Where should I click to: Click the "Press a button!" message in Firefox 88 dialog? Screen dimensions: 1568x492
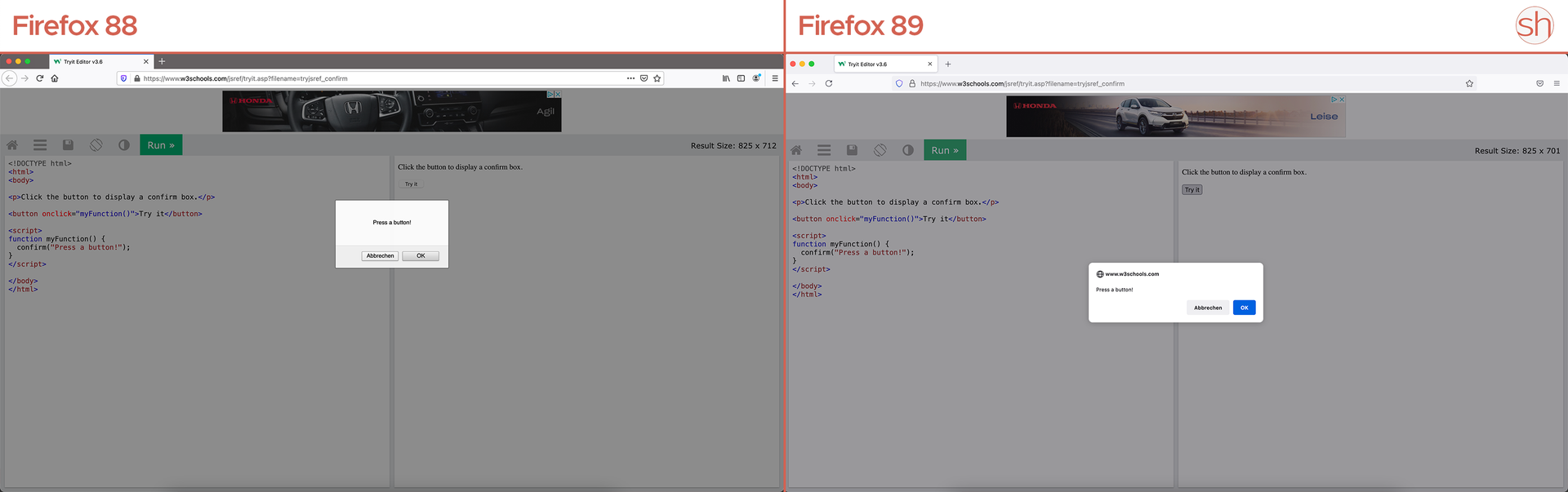pos(392,222)
